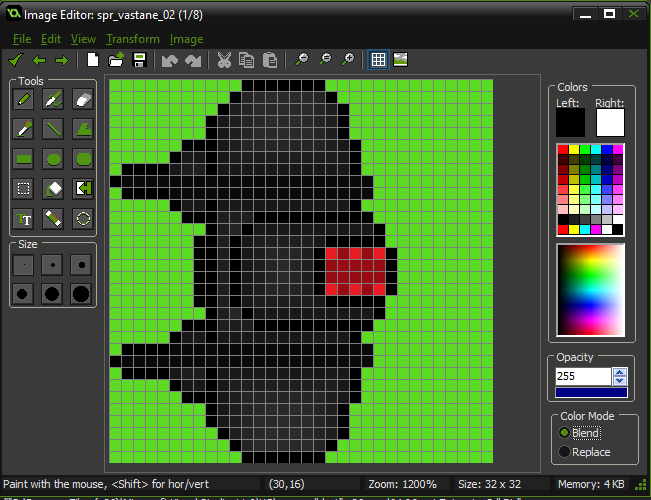
Task: Click the blue opacity slider bar
Action: (591, 392)
